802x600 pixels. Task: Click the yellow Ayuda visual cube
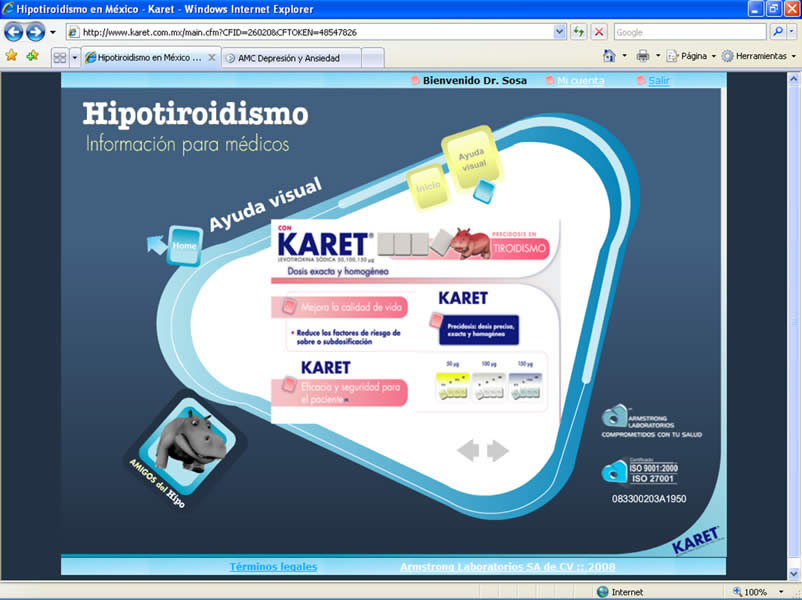pyautogui.click(x=472, y=159)
